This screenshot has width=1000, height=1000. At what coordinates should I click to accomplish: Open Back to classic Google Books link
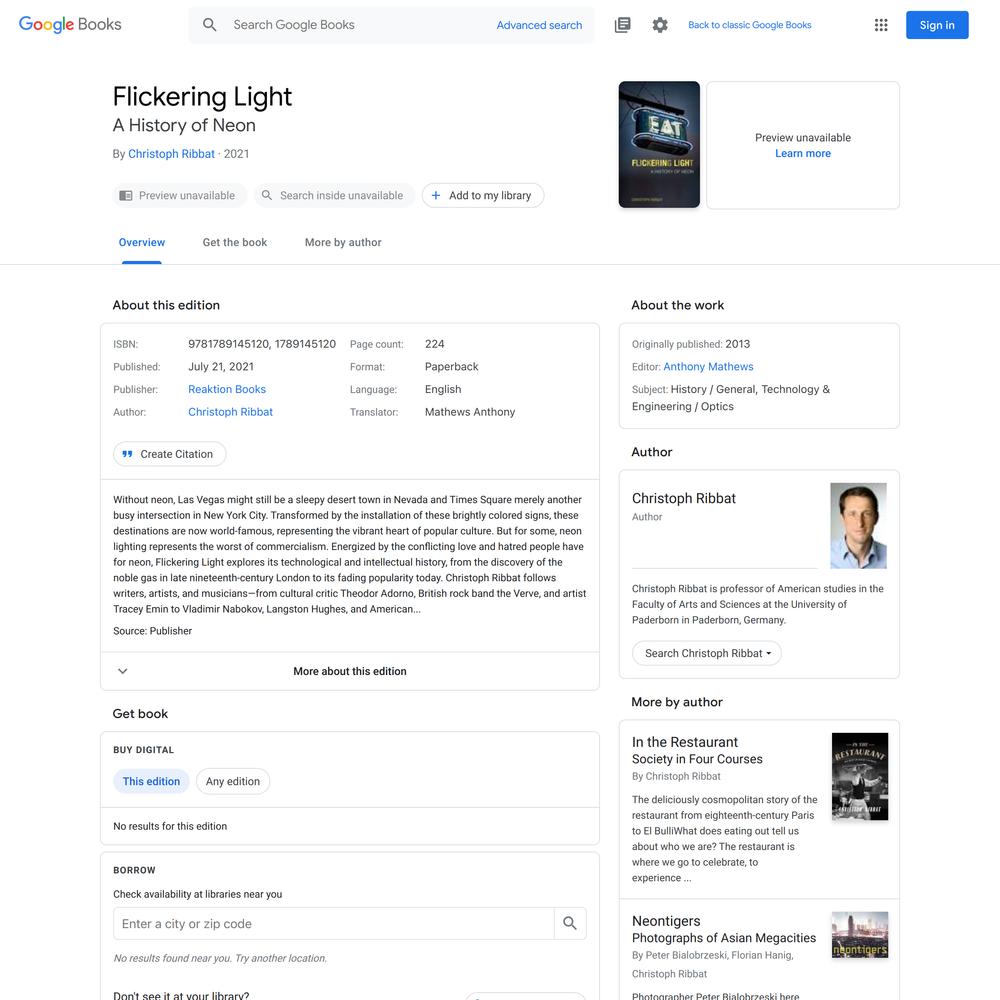tap(749, 25)
